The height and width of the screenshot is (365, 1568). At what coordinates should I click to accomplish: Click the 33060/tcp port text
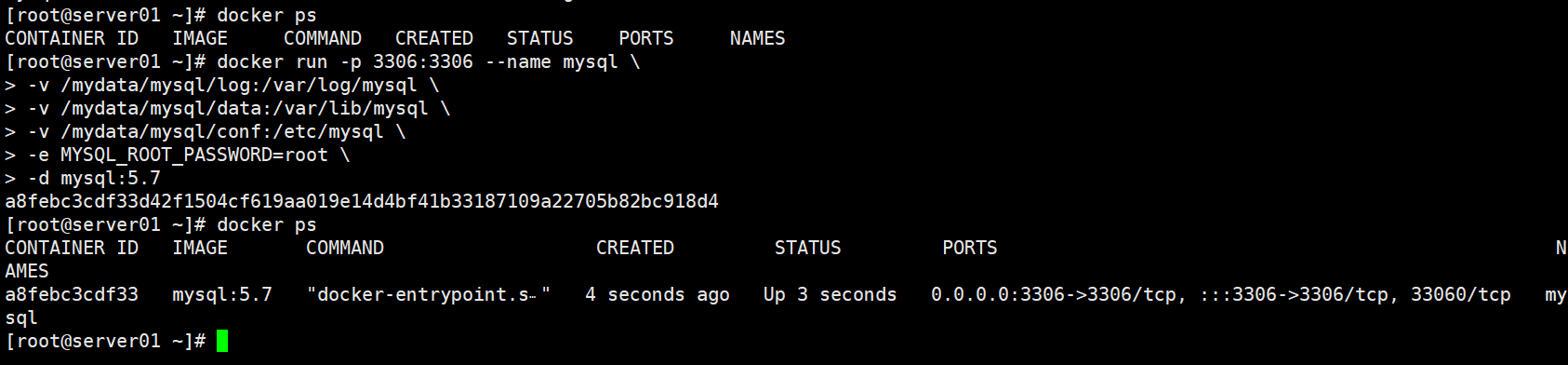[x=1461, y=294]
